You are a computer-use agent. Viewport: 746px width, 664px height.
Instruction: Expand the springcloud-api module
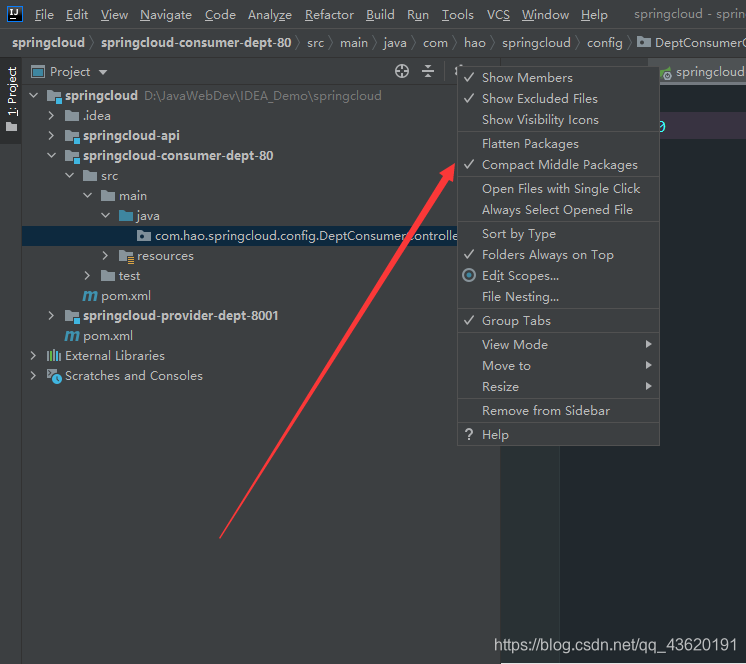51,136
